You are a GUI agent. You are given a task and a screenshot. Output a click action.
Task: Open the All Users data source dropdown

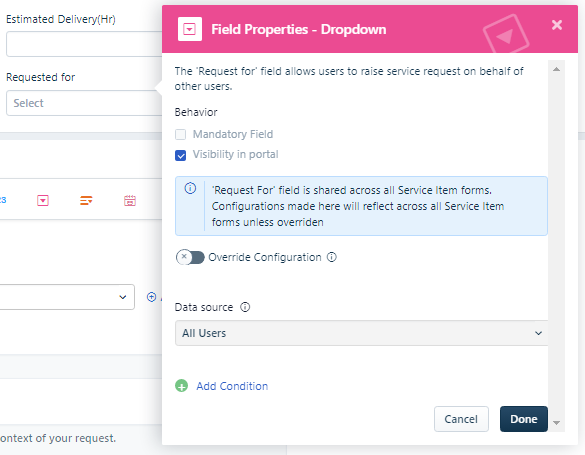[361, 333]
